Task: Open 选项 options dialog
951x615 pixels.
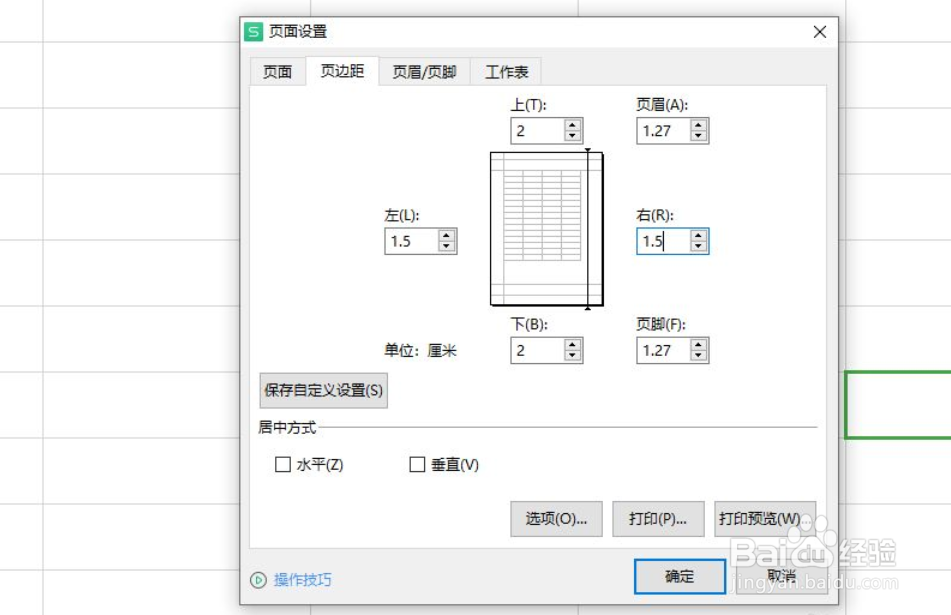Action: [556, 519]
